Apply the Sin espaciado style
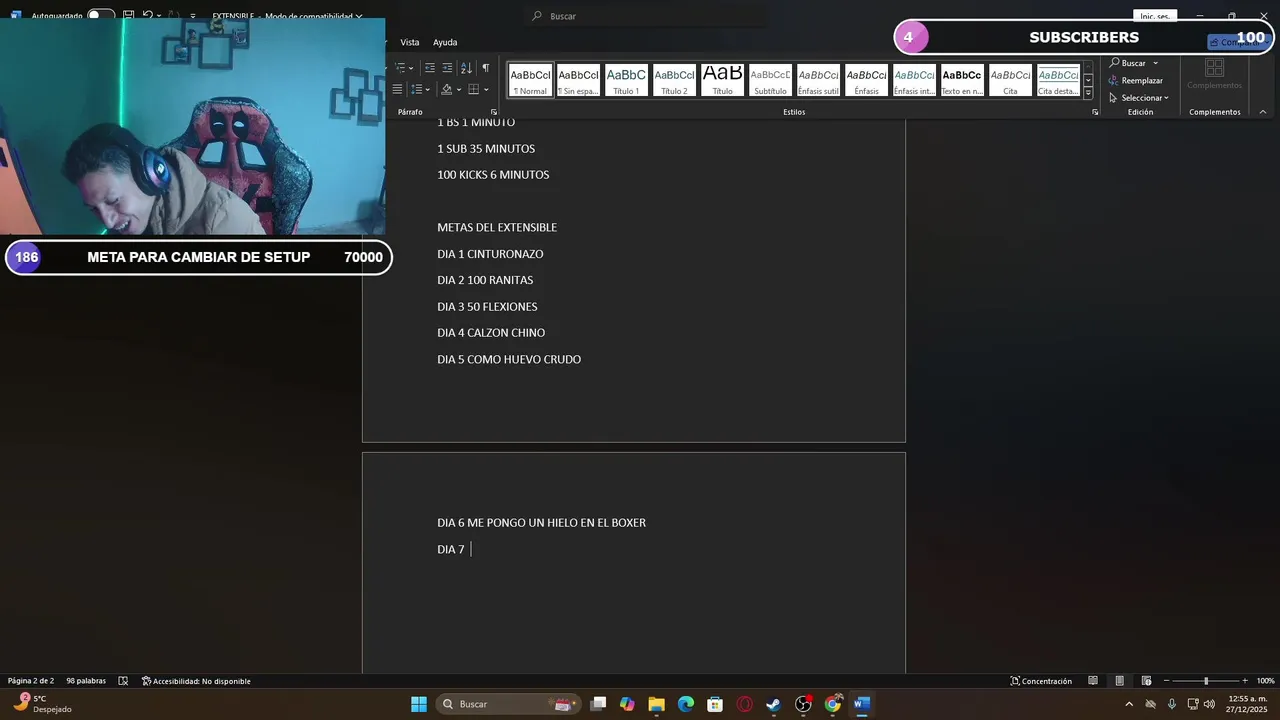This screenshot has height=720, width=1280. tap(578, 80)
